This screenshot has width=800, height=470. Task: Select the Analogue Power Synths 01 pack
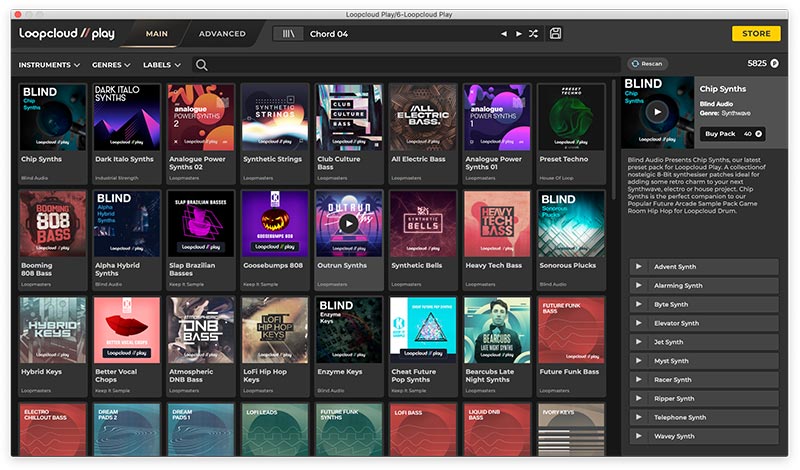[497, 133]
